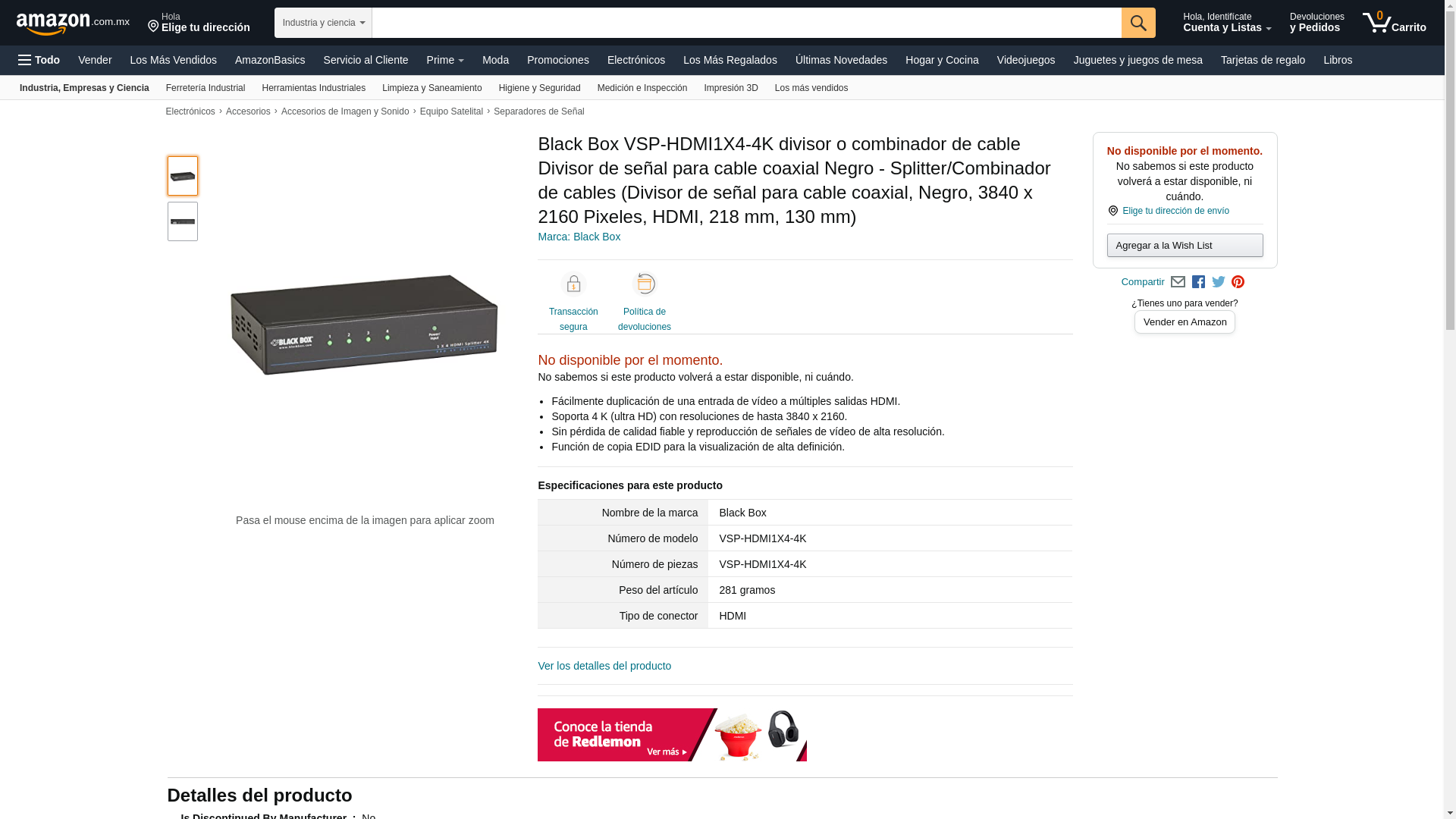Open the Videojuegos menu item
The width and height of the screenshot is (1456, 819).
(1025, 60)
